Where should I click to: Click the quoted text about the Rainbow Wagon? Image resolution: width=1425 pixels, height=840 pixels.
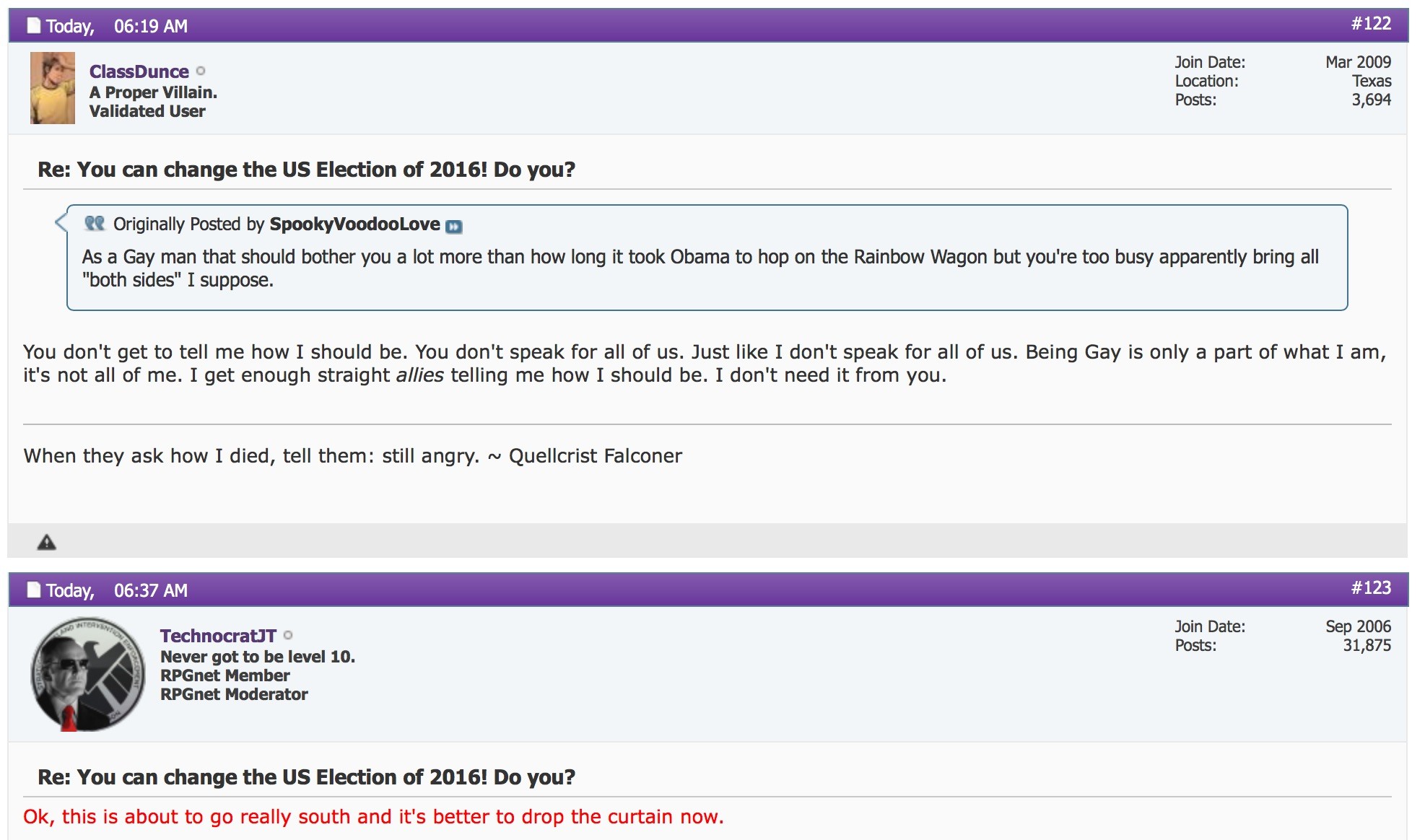tap(700, 268)
